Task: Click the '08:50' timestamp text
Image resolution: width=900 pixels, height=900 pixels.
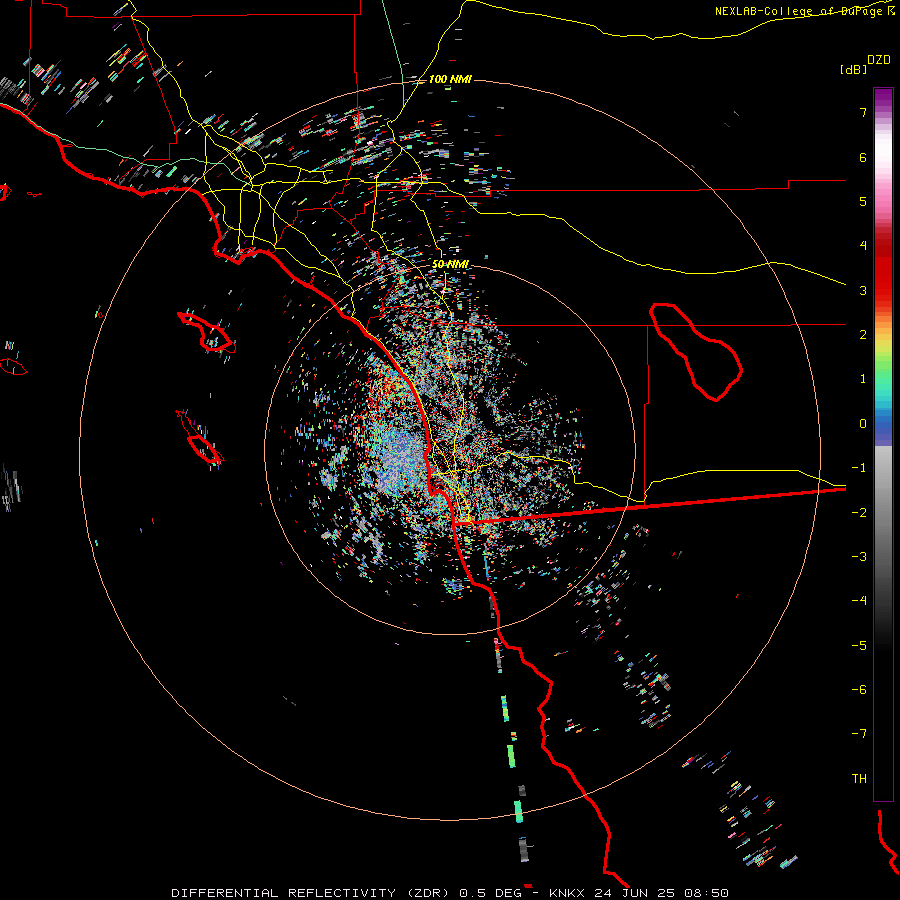Action: [707, 893]
